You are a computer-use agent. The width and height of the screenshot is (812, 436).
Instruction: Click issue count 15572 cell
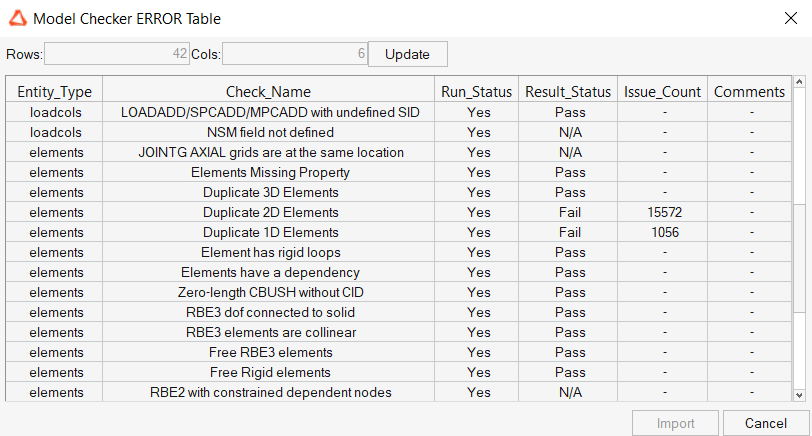pos(663,212)
